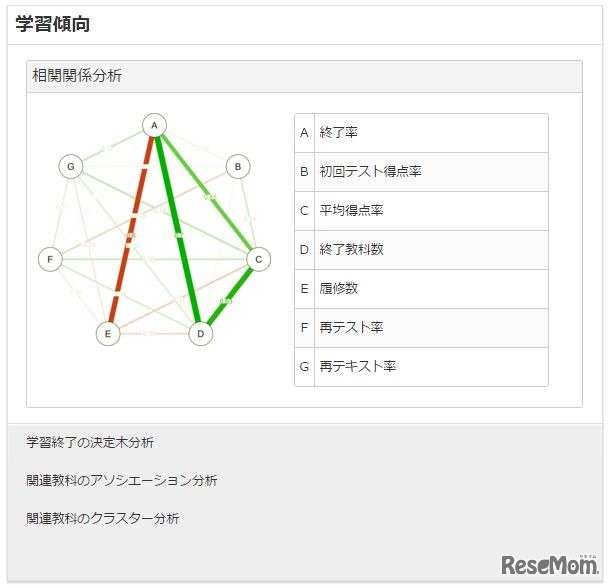
Task: Expand 関連教科のアソシエーション分析 section
Action: tap(122, 480)
